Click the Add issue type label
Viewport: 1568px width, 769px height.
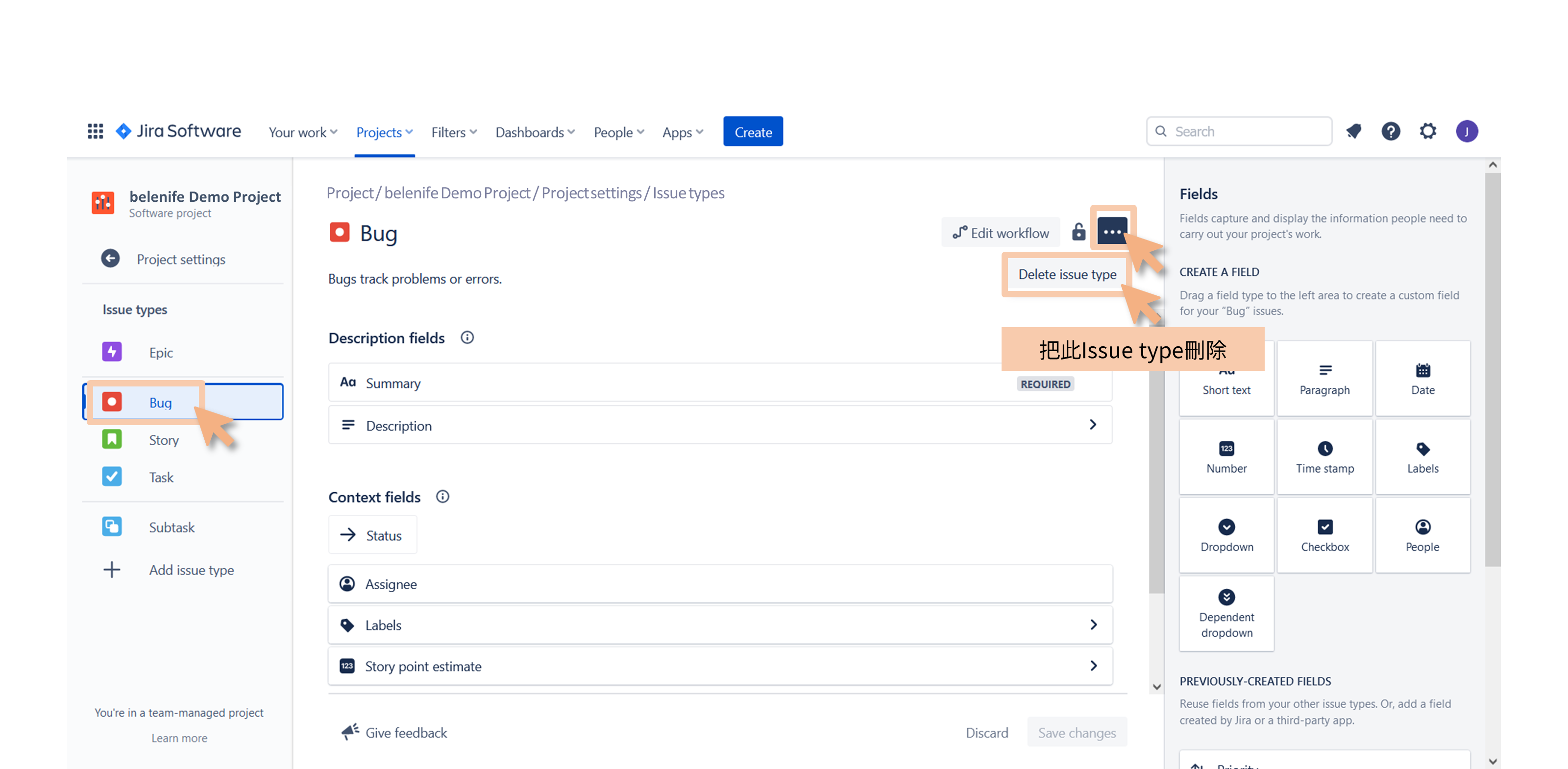pos(192,570)
